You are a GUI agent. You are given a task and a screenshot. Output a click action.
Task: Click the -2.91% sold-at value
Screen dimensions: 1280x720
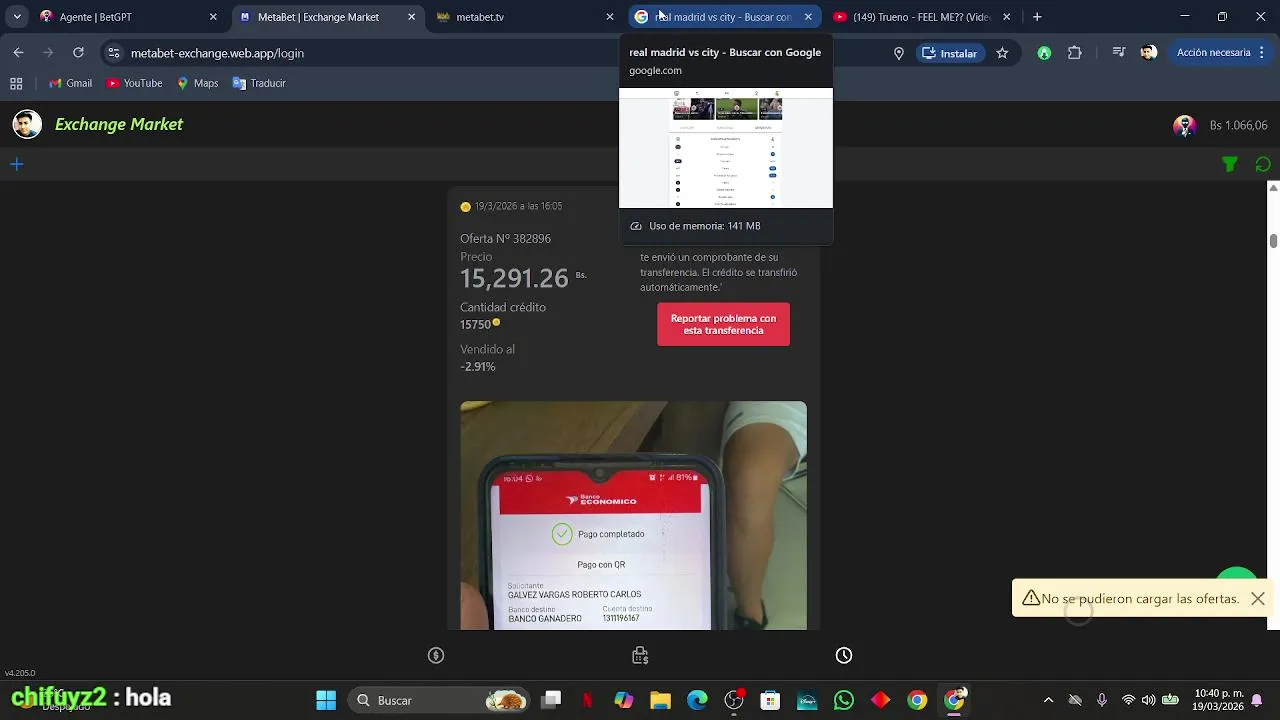[478, 367]
